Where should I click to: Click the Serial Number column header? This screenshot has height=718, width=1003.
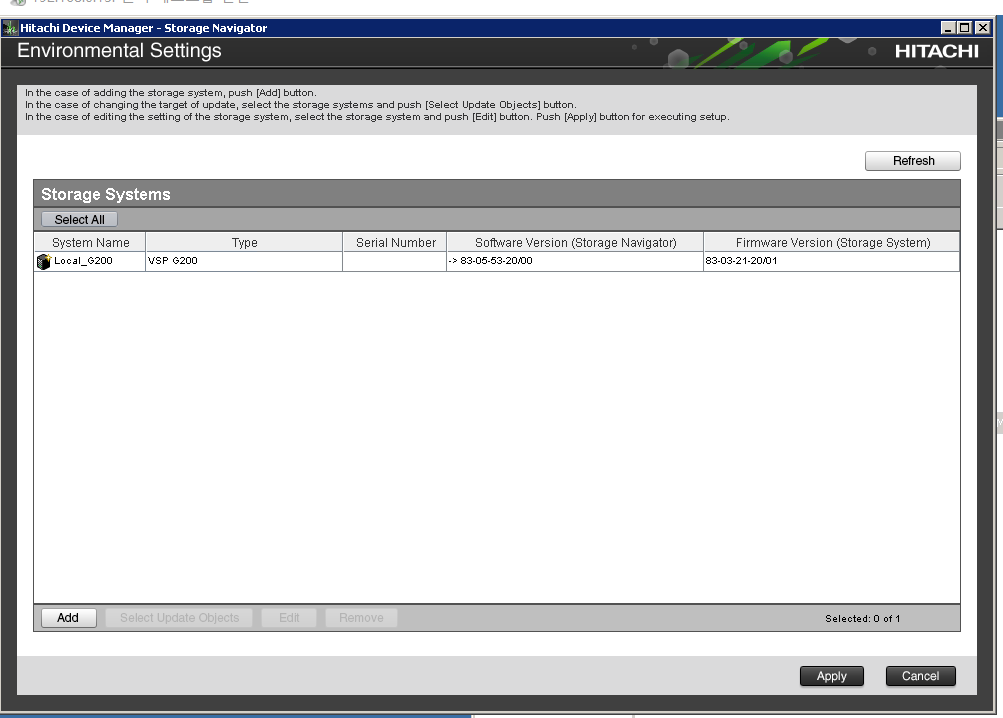click(x=395, y=242)
